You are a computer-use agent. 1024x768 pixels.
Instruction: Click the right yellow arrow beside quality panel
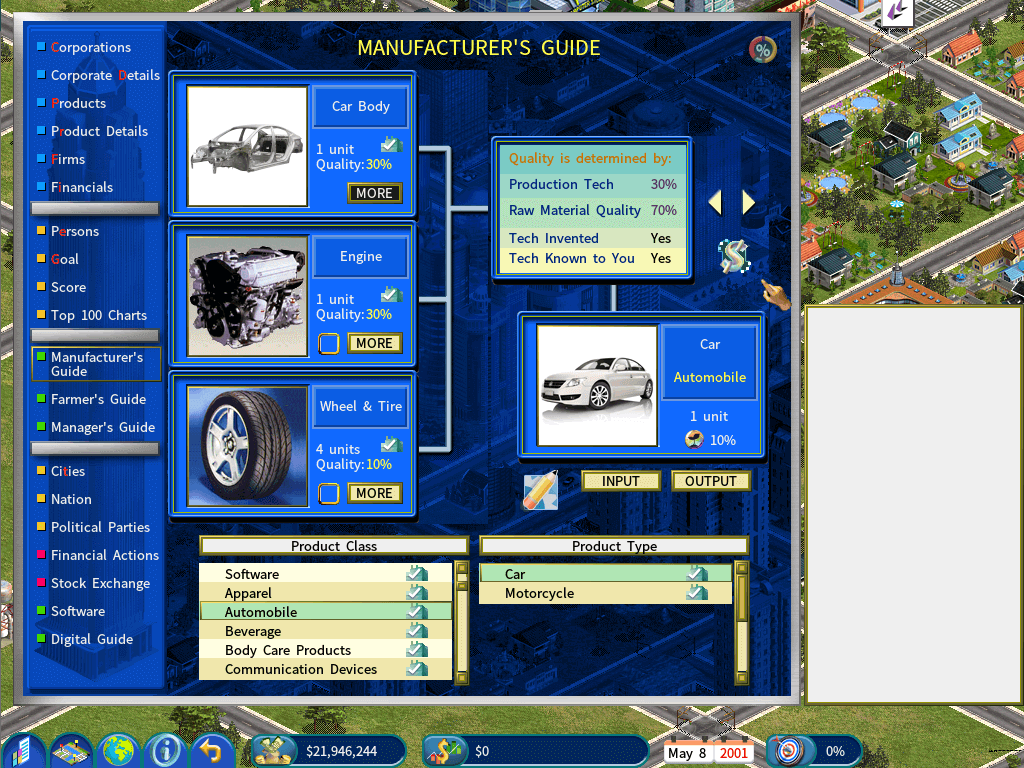748,203
